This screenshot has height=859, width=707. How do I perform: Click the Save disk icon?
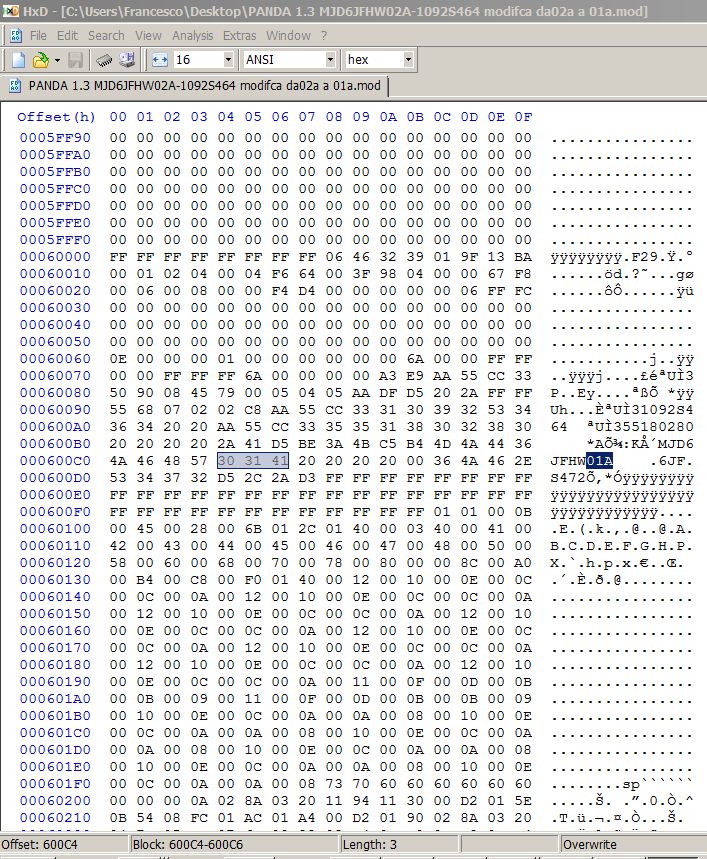tap(75, 60)
